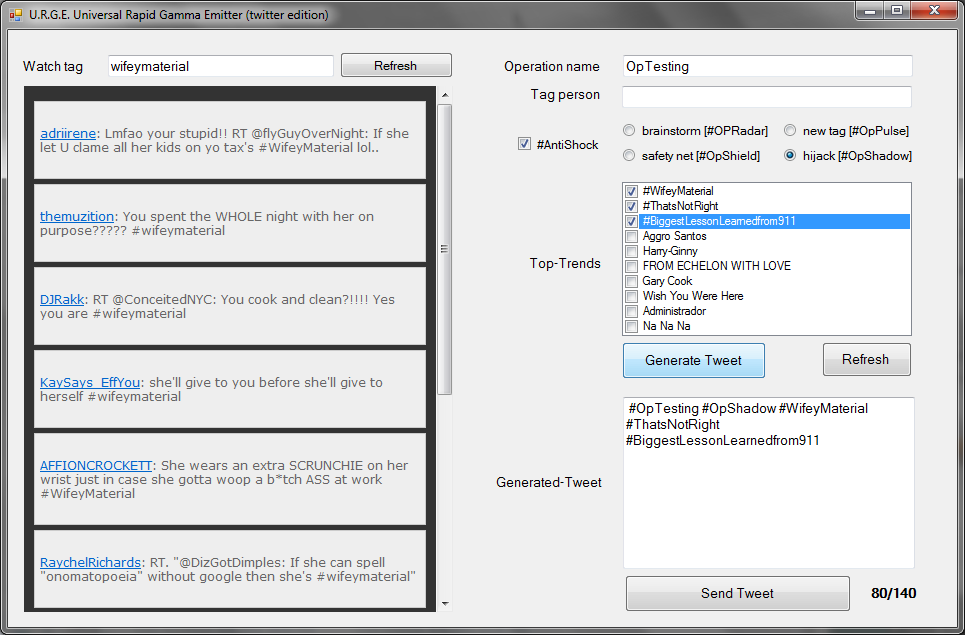This screenshot has height=635, width=965.
Task: Click Refresh below the Top-Trends list
Action: coord(866,360)
